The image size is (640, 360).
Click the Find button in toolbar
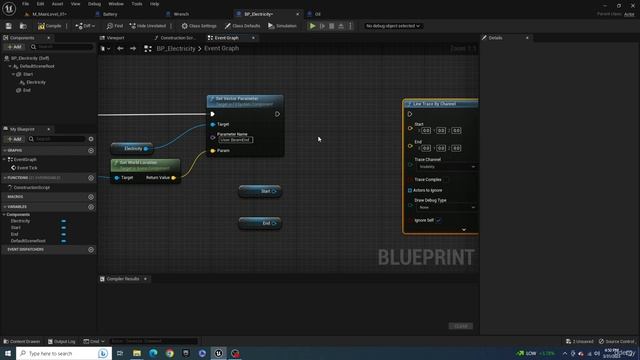115,26
